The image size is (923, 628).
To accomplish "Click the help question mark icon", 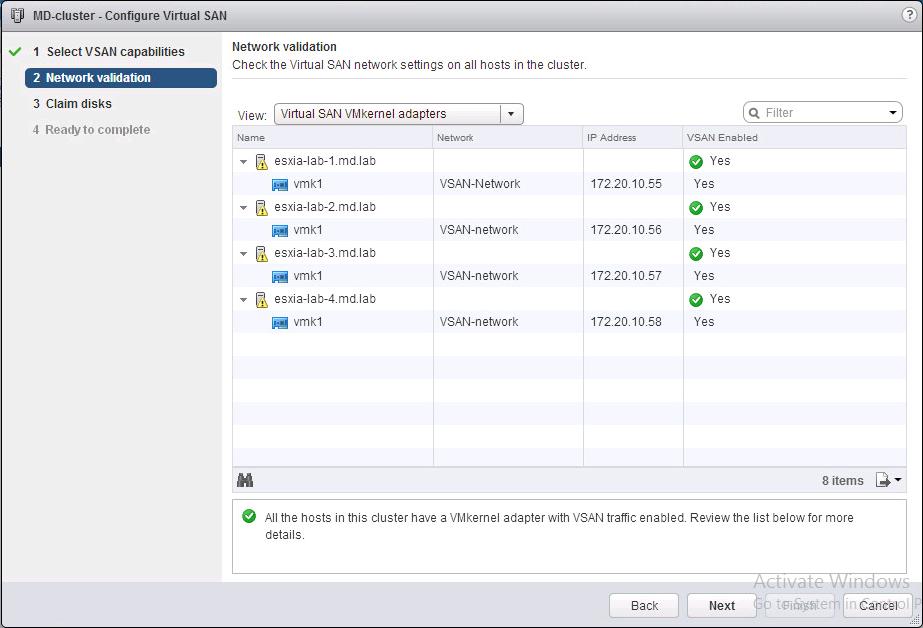I will tap(907, 15).
